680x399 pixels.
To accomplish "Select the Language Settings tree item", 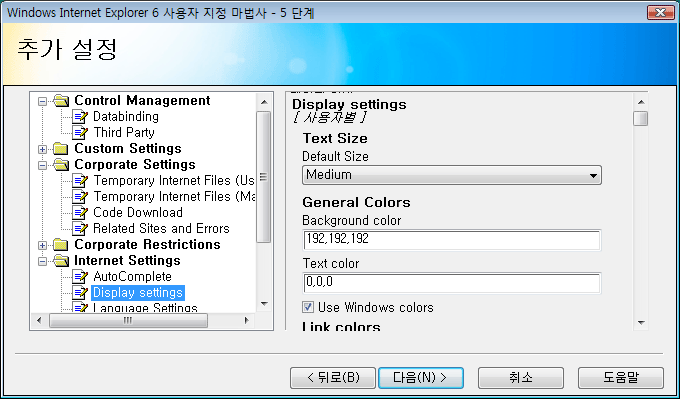I will (145, 308).
